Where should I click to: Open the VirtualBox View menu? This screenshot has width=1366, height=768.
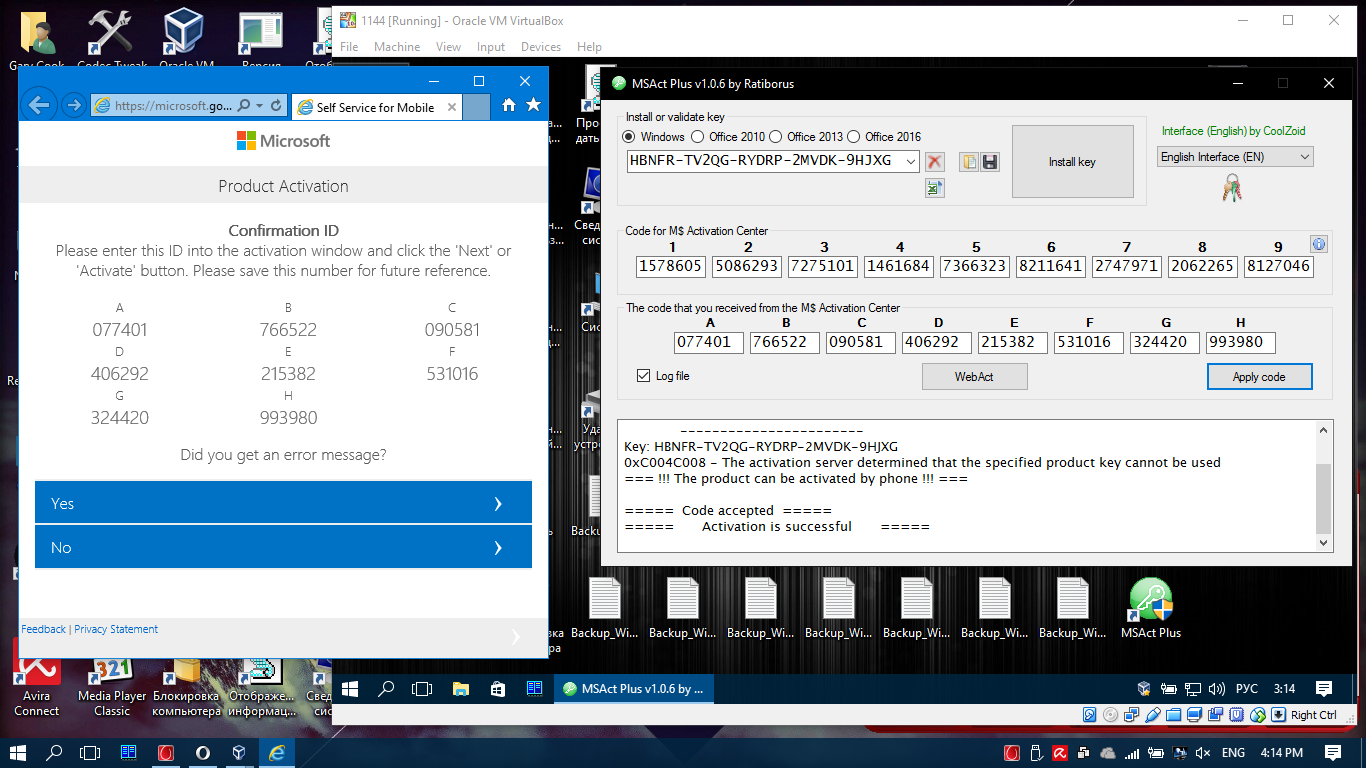(x=449, y=47)
